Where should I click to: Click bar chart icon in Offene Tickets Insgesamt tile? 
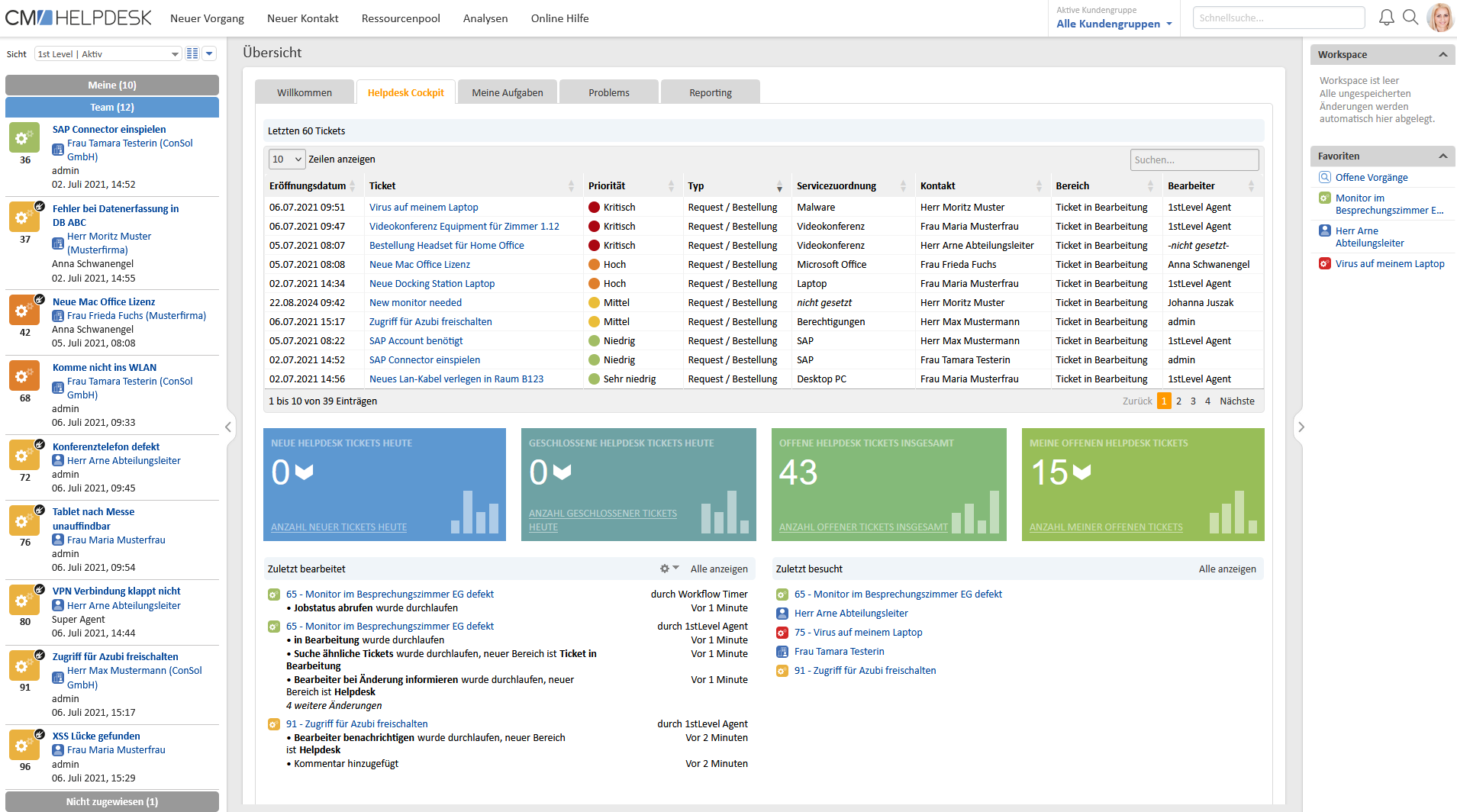point(975,511)
